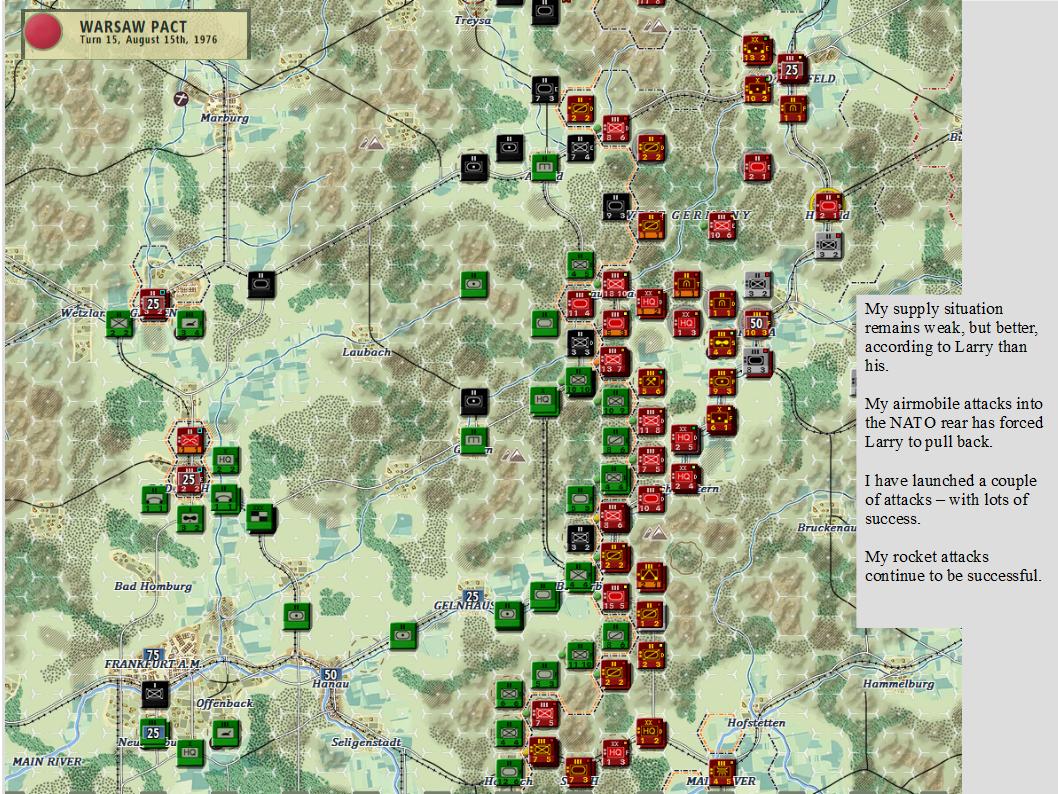Select the red unit with yellow bow-tie marked 4 4
This screenshot has height=794, width=1058.
721,343
